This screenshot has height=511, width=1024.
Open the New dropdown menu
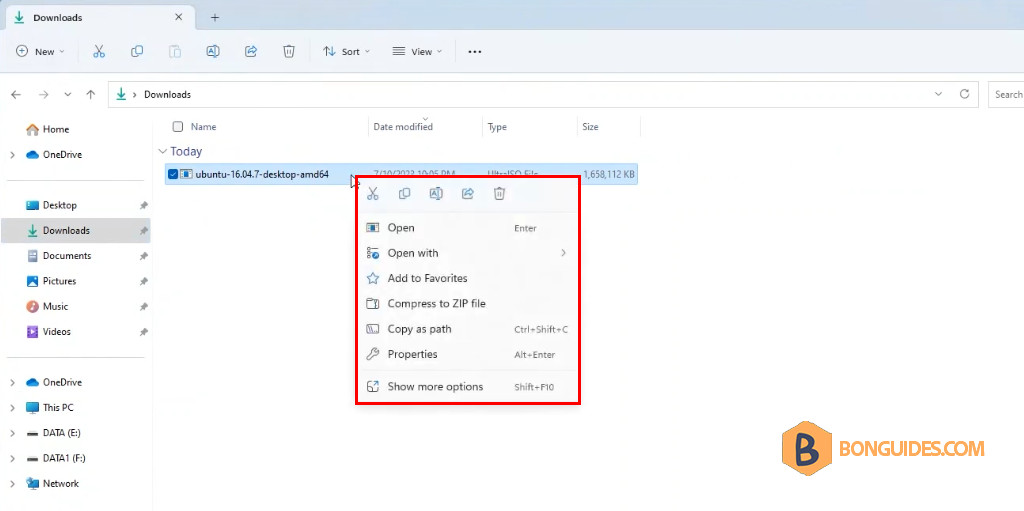click(x=40, y=52)
